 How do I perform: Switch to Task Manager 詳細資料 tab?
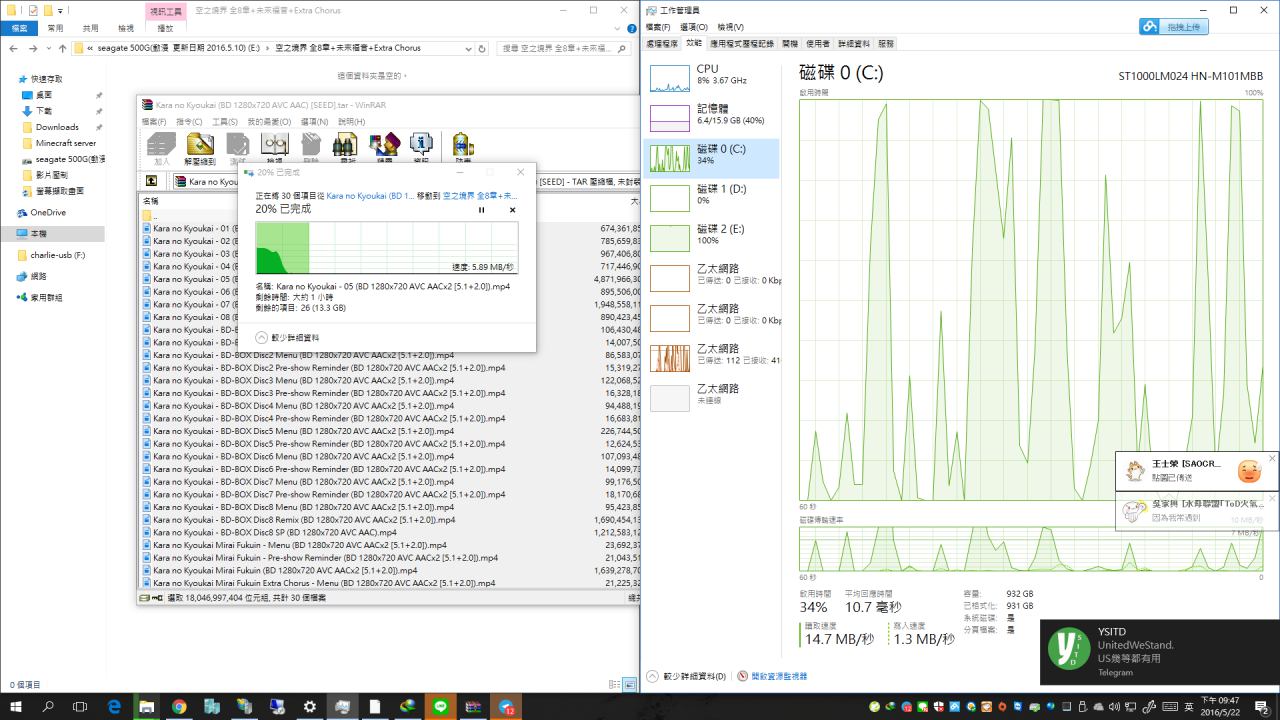click(x=853, y=44)
